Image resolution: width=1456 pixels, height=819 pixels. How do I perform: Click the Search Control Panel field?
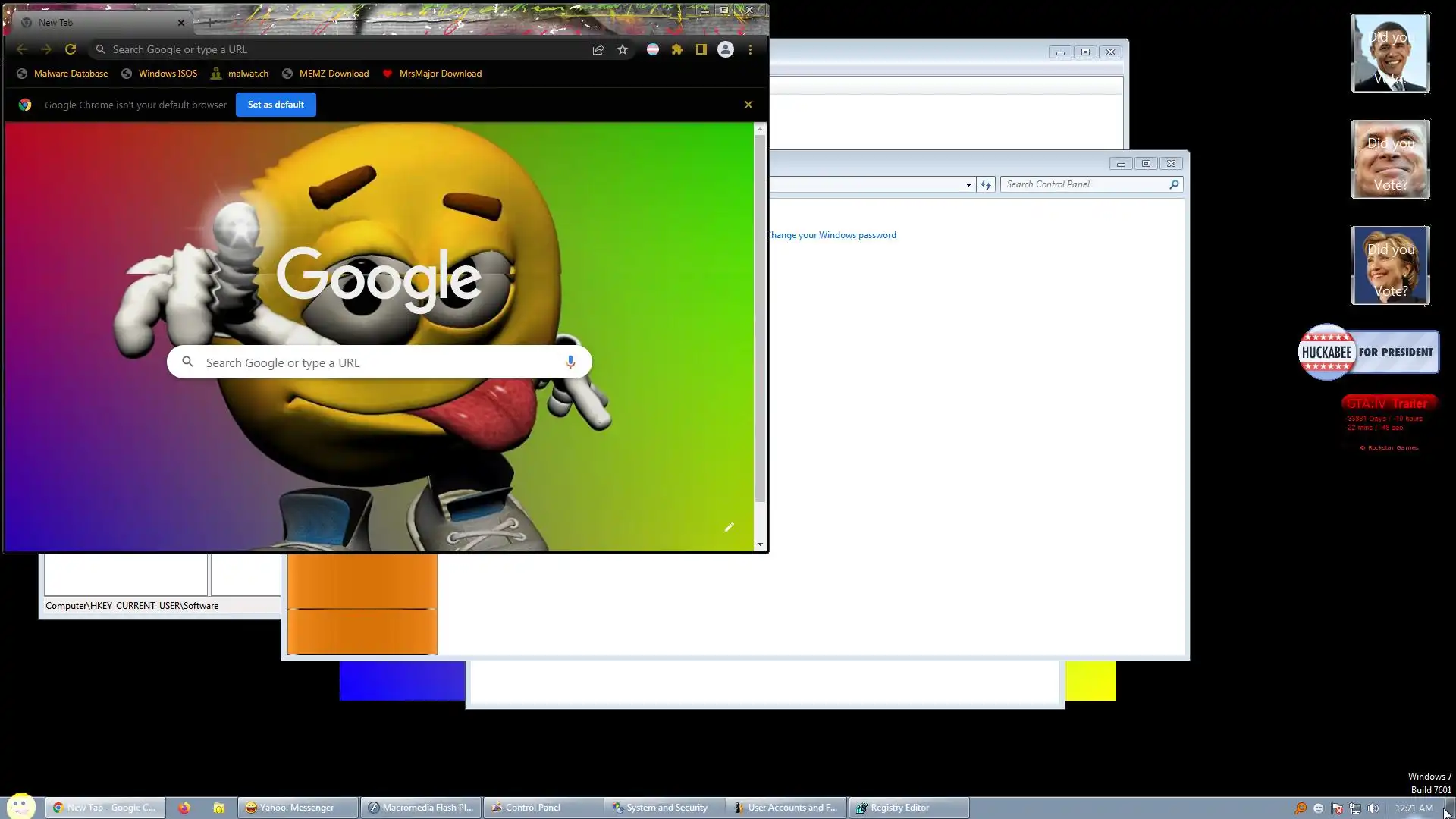click(1084, 184)
